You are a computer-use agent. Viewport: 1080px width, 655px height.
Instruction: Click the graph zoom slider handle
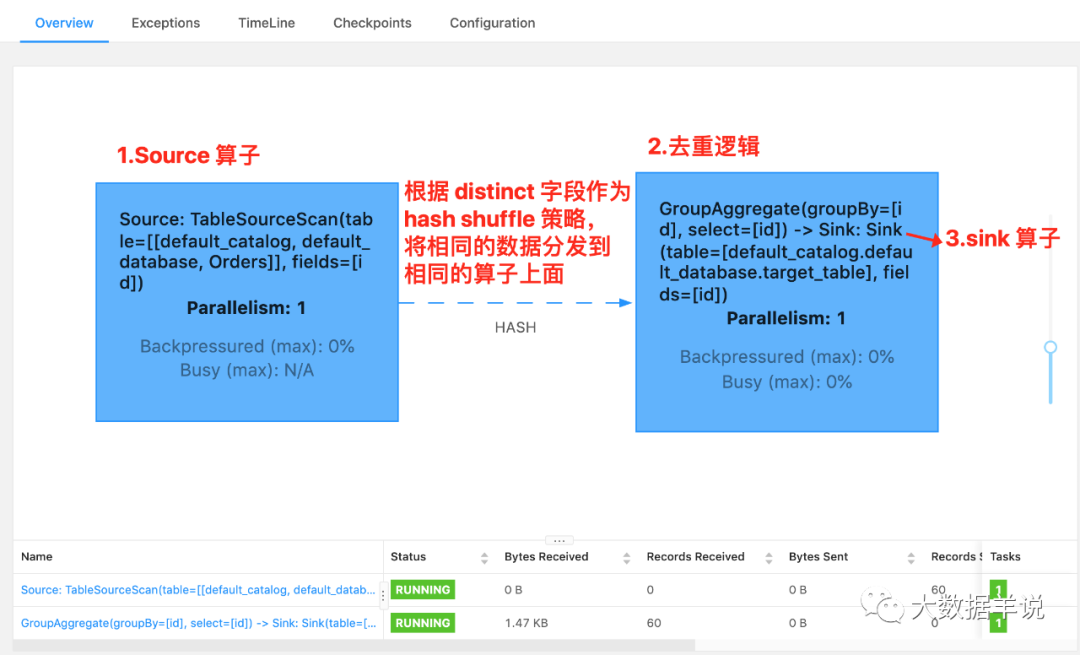click(x=1050, y=347)
